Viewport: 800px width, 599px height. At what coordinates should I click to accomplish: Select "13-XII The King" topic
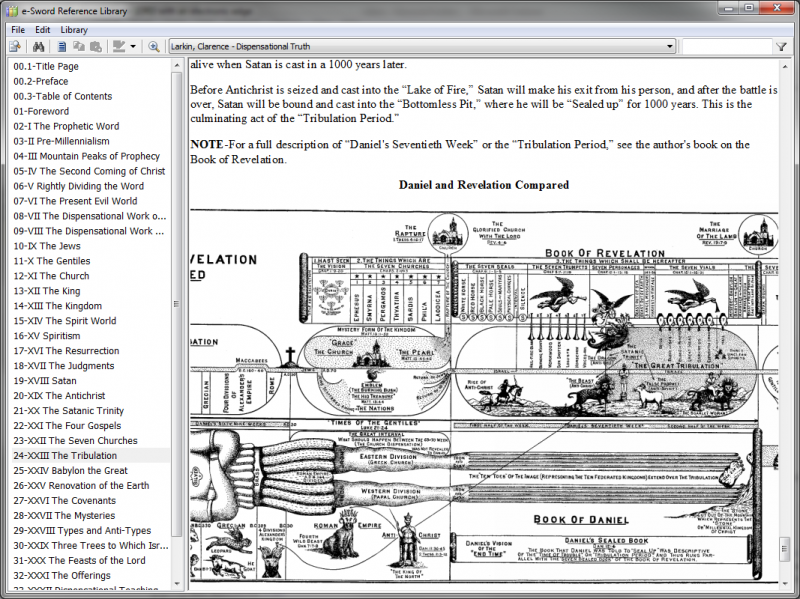point(47,291)
